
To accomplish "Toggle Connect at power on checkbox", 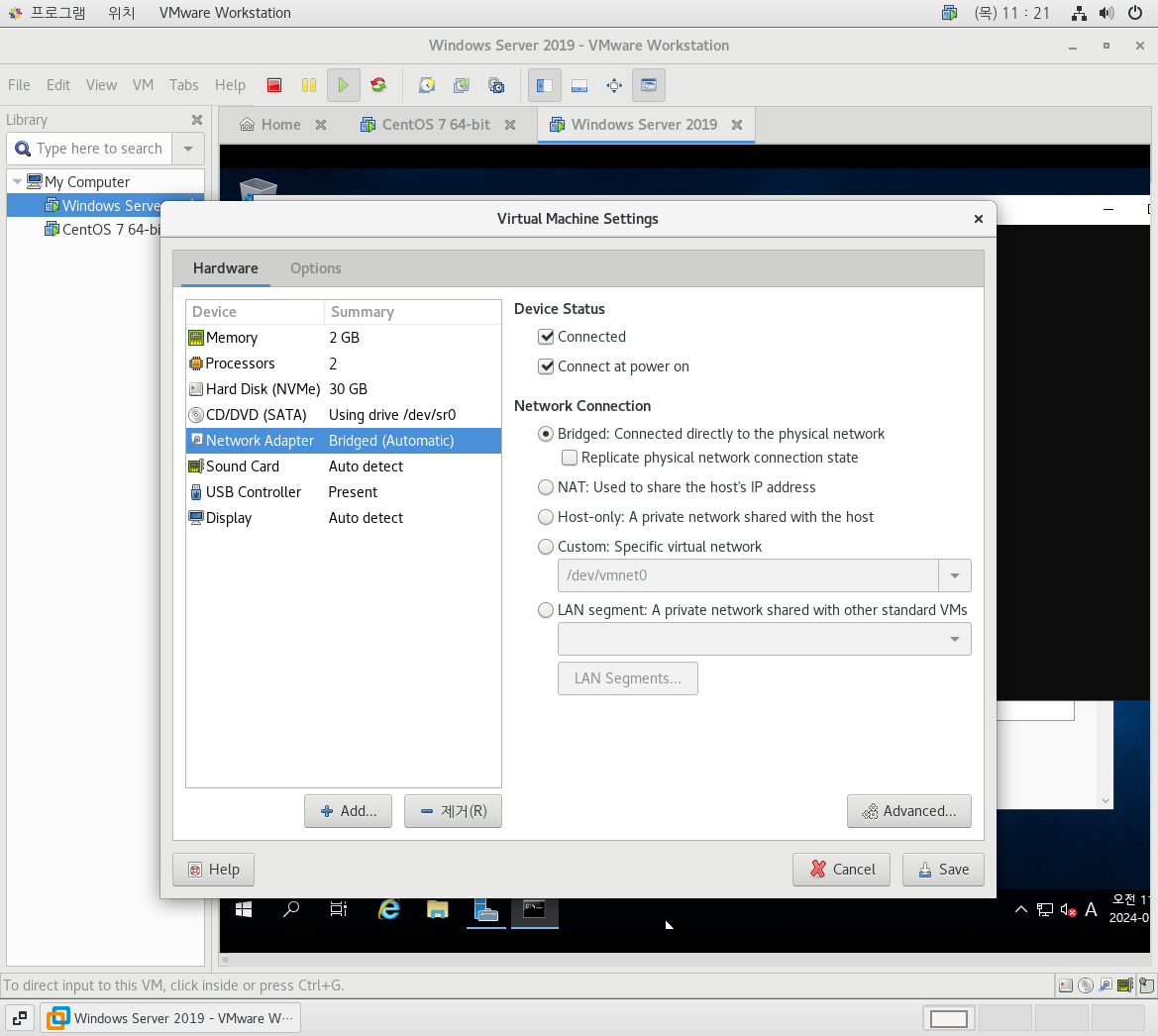I will coord(546,366).
